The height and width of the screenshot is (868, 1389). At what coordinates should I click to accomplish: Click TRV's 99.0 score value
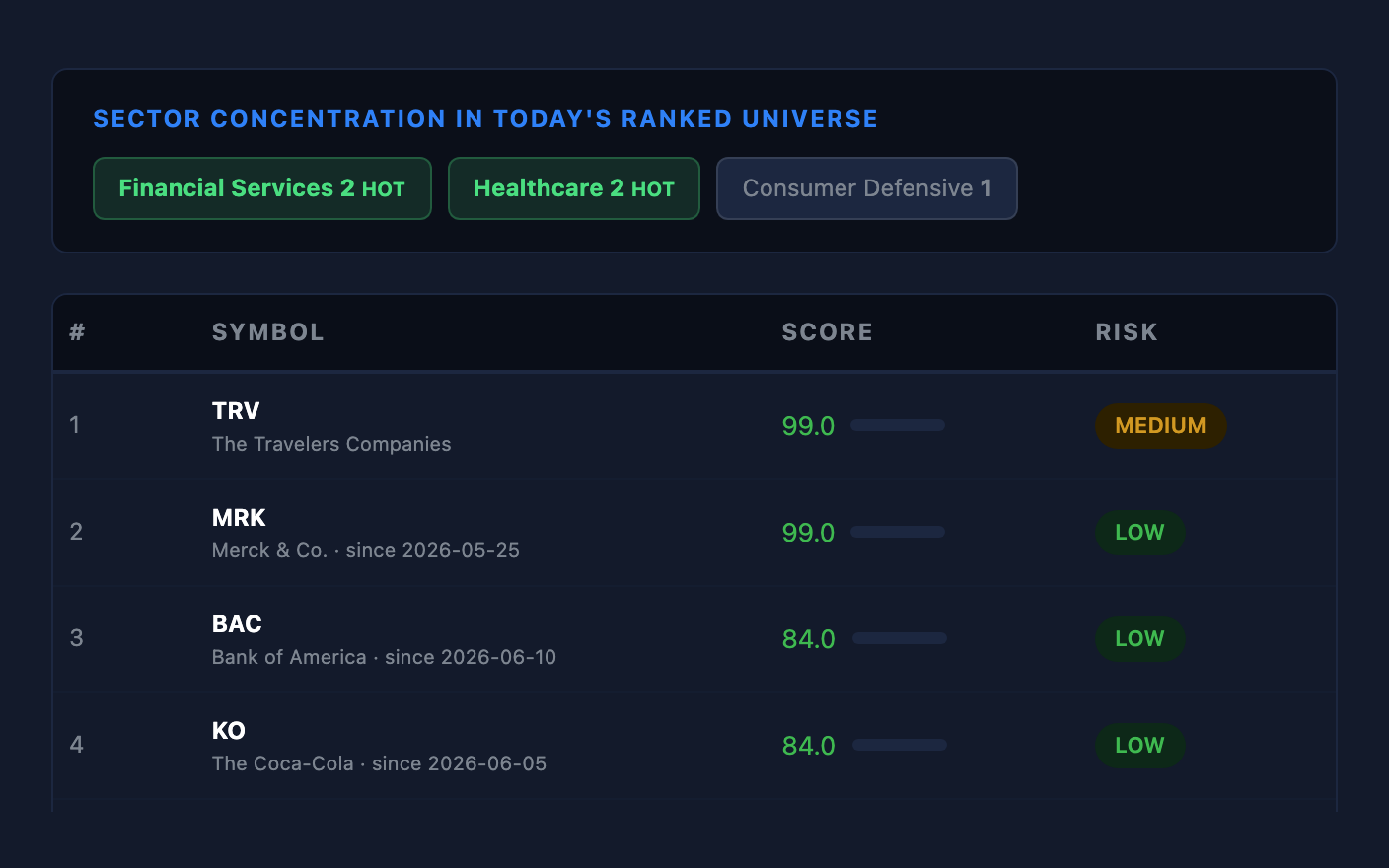click(x=808, y=426)
